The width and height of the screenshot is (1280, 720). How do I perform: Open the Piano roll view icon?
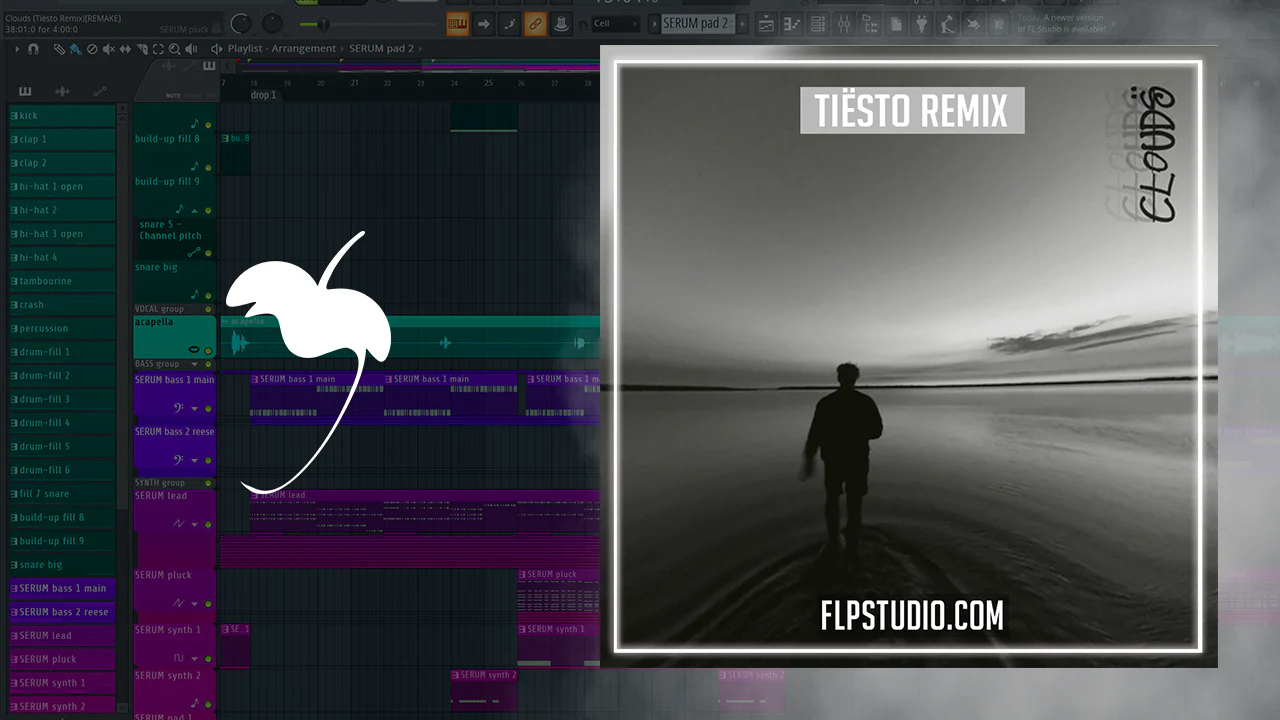[793, 23]
